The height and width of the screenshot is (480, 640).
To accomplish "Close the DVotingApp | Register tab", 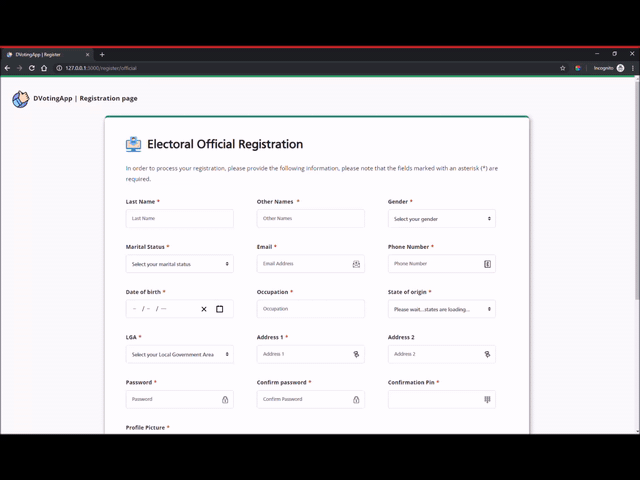I will click(87, 55).
